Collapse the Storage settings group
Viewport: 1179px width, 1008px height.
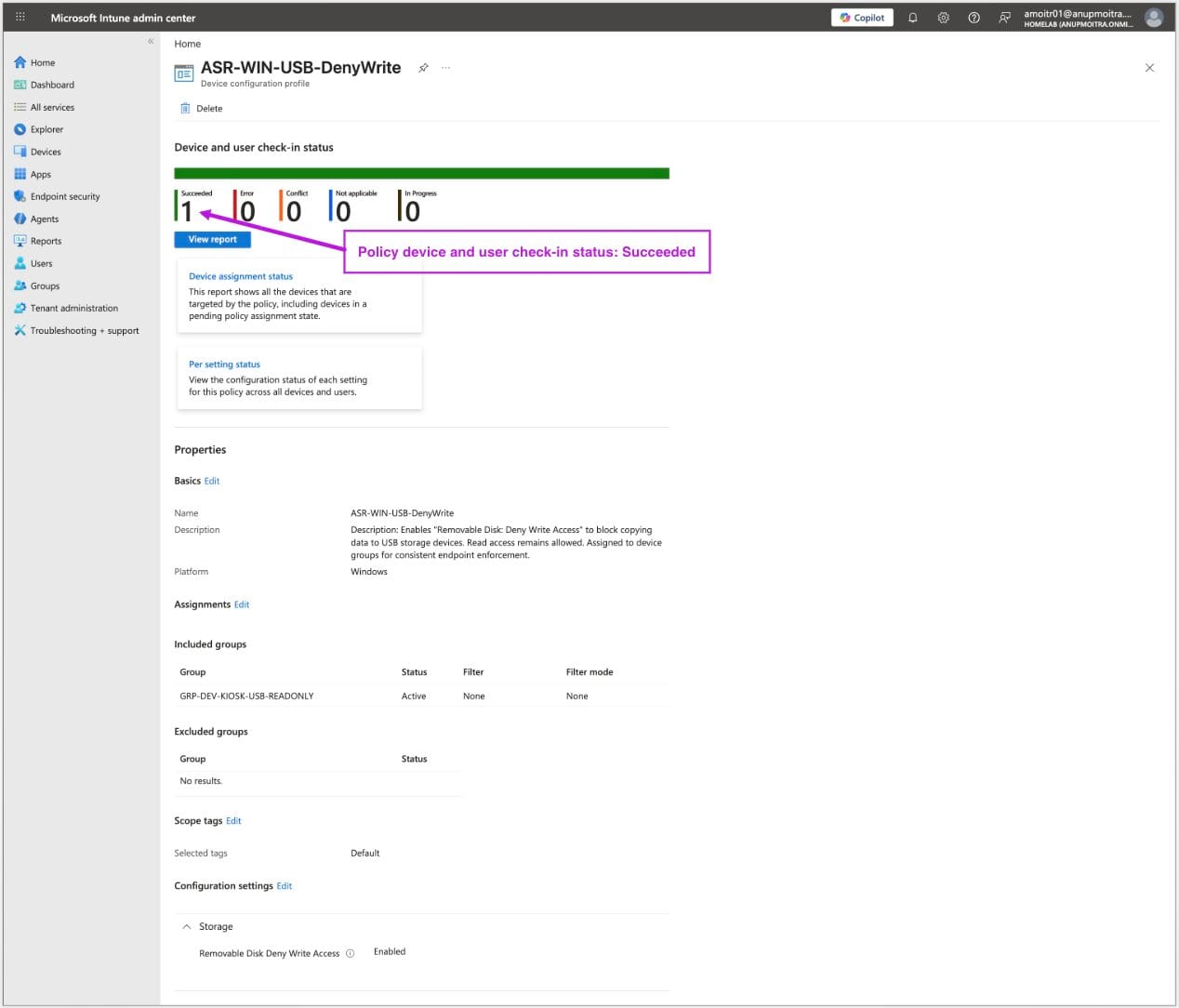tap(187, 926)
